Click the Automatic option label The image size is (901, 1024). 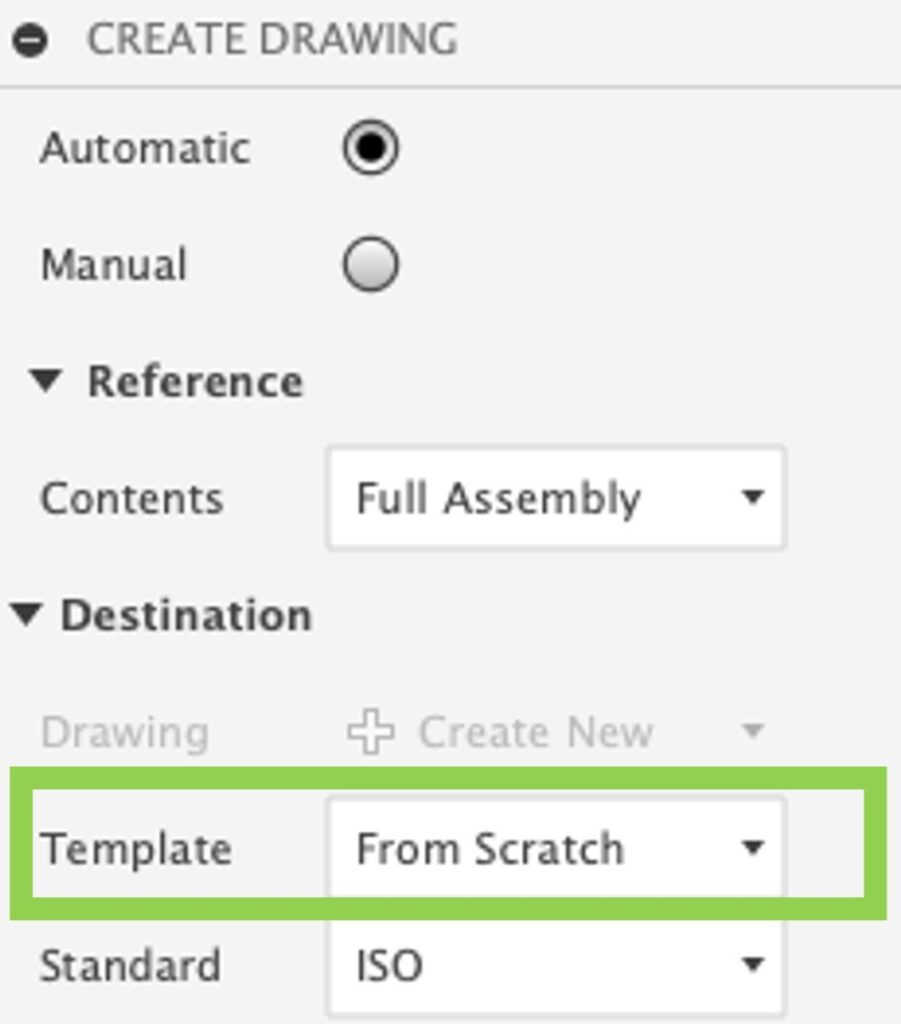coord(145,149)
